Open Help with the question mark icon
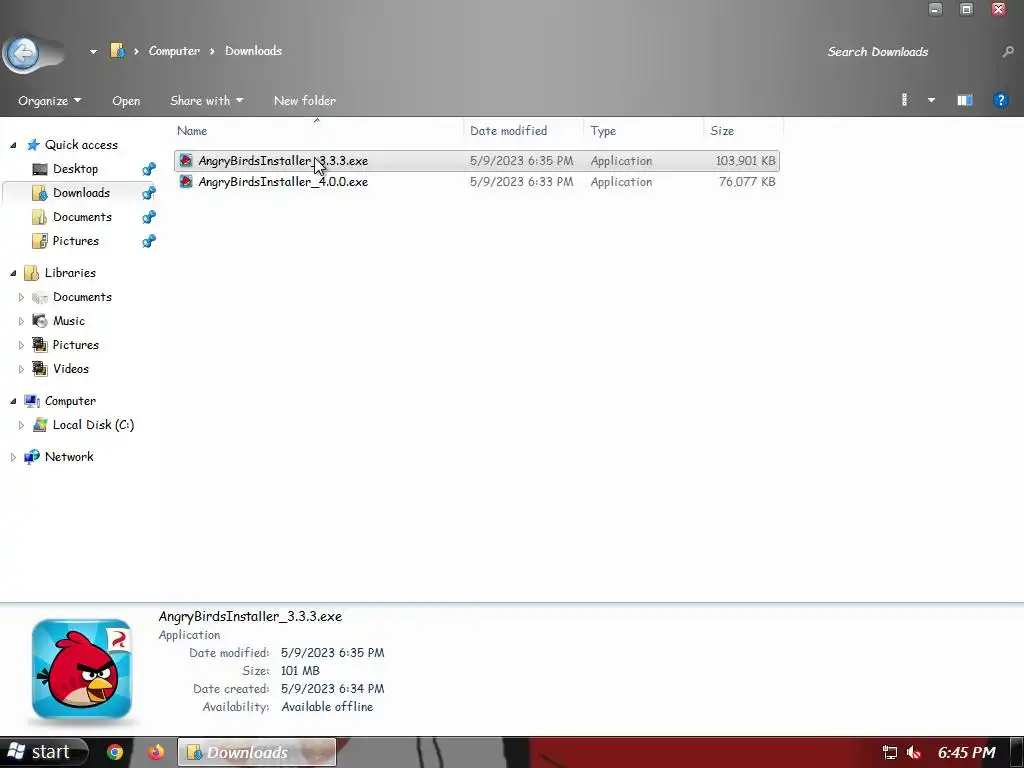1024x768 pixels. coord(1000,100)
